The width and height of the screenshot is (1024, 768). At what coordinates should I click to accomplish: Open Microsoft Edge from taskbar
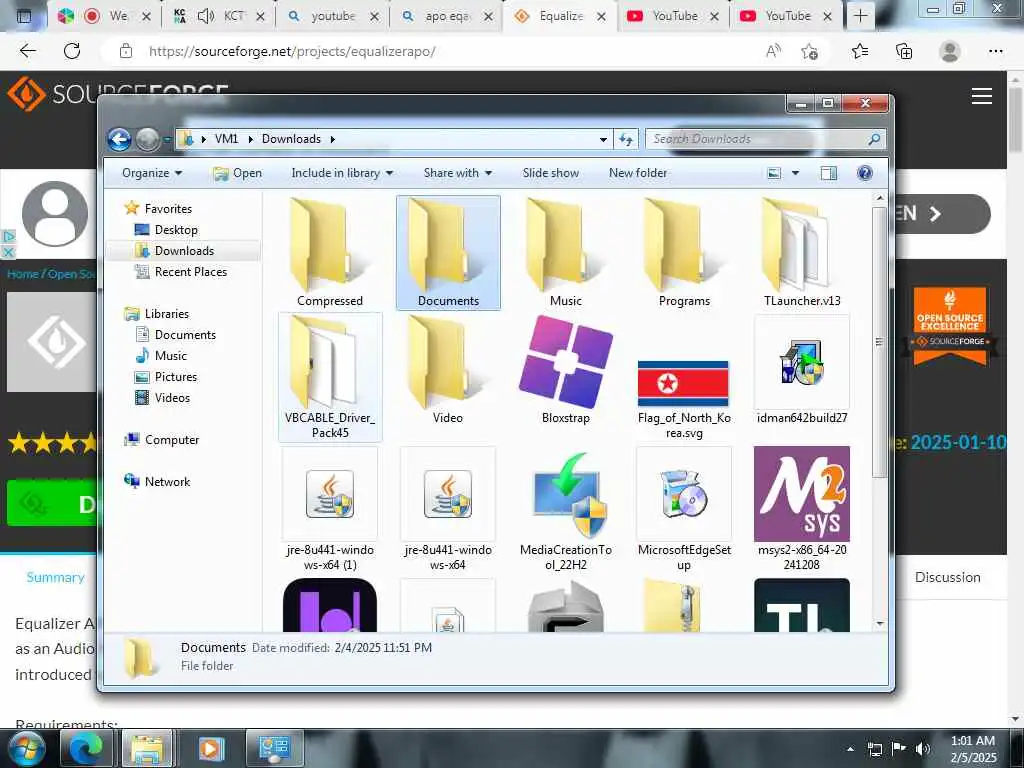86,748
